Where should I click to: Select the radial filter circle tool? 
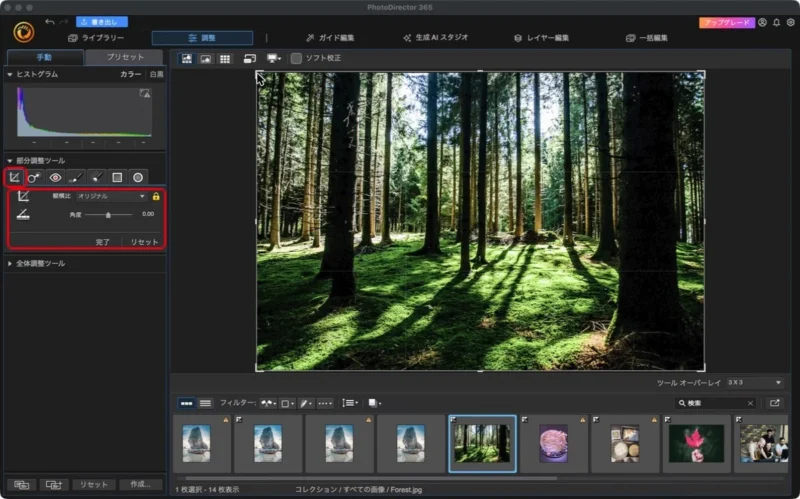[138, 177]
